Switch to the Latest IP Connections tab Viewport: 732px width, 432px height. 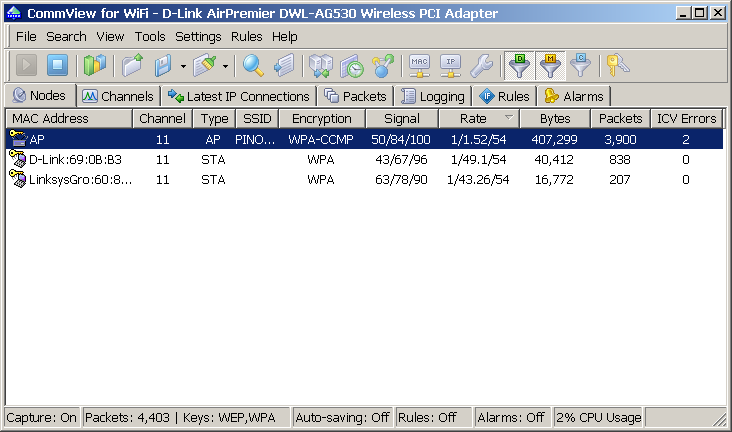point(239,96)
